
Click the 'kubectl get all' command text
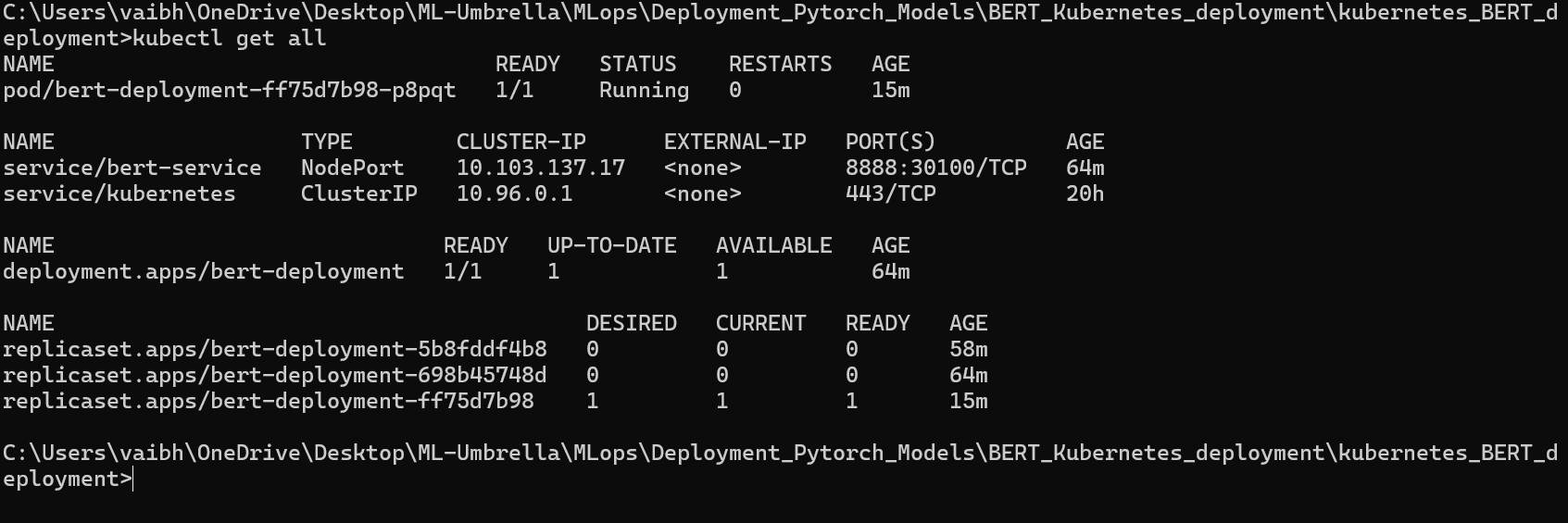[230, 39]
